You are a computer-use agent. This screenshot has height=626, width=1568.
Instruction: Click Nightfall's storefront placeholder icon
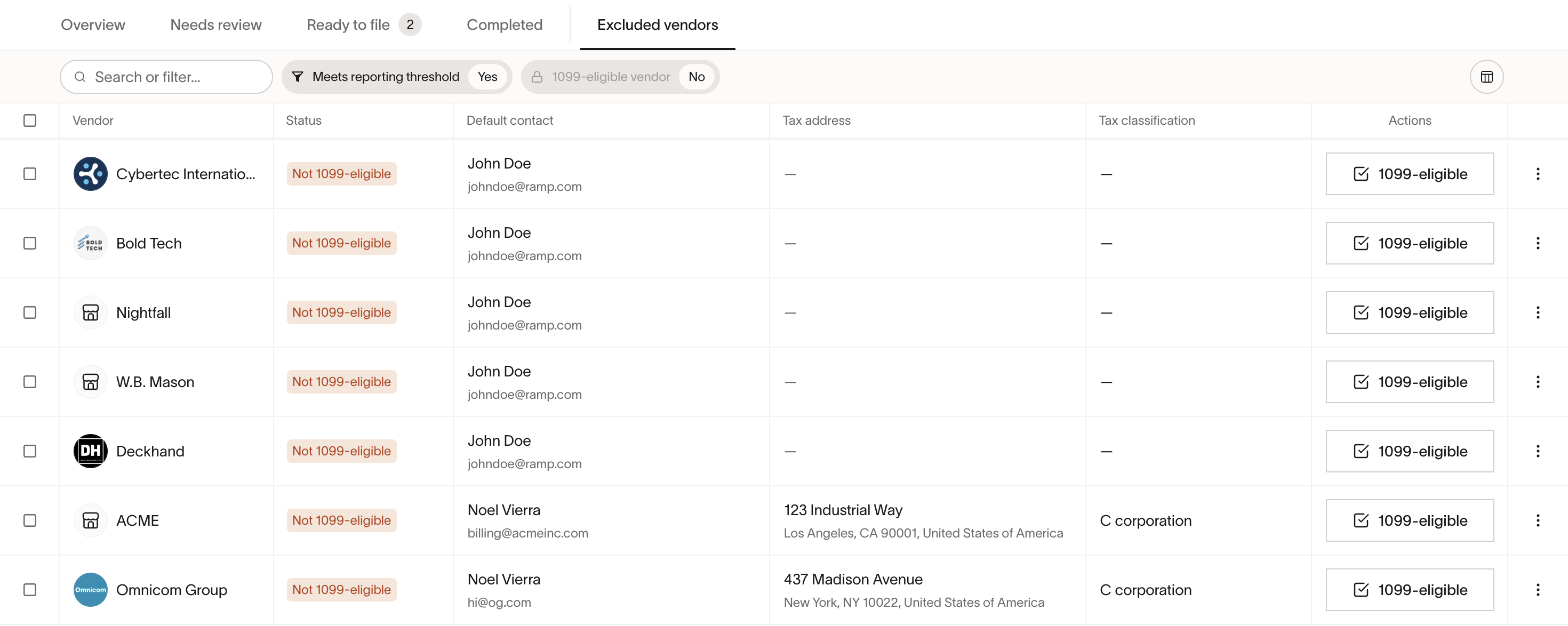(x=90, y=312)
